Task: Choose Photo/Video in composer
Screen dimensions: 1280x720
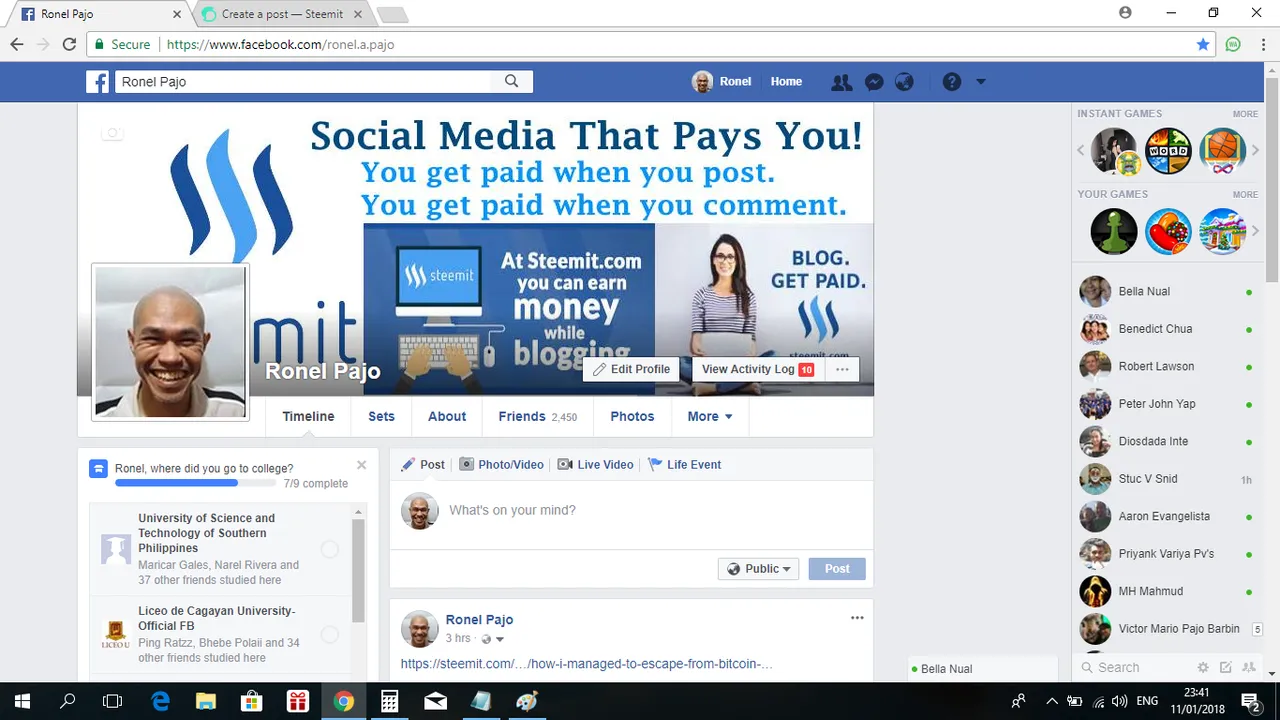Action: tap(501, 464)
